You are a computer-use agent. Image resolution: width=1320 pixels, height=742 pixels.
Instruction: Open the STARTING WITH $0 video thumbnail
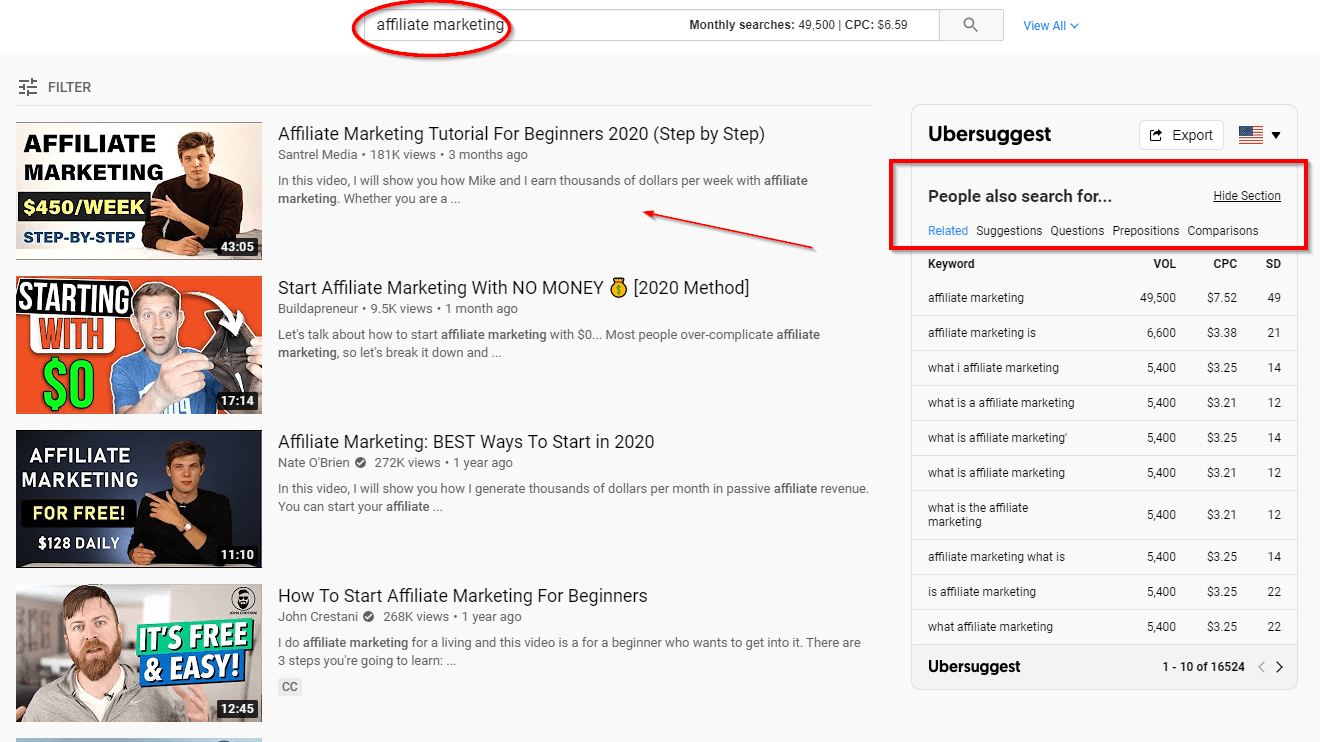pos(139,345)
